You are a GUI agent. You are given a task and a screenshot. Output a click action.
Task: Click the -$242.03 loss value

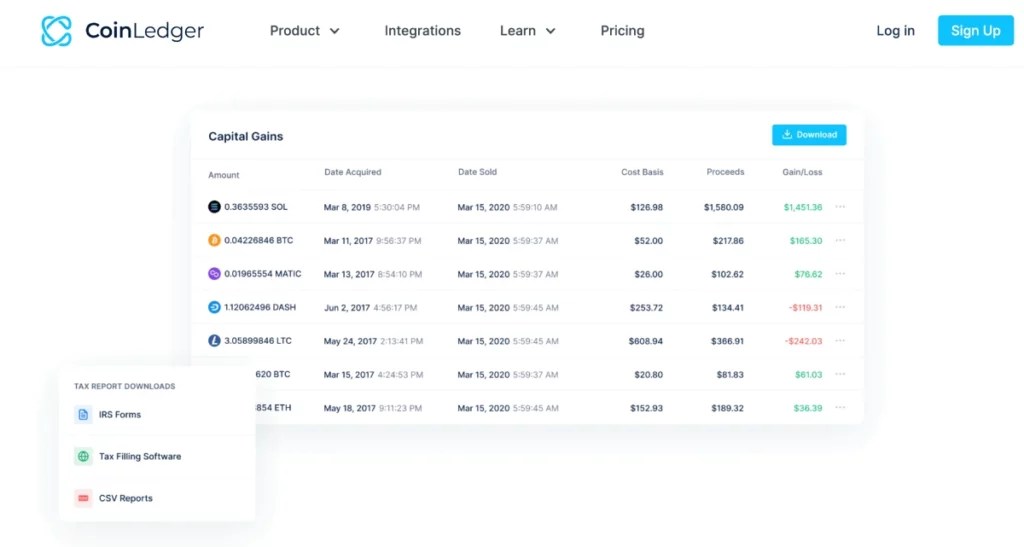(804, 341)
